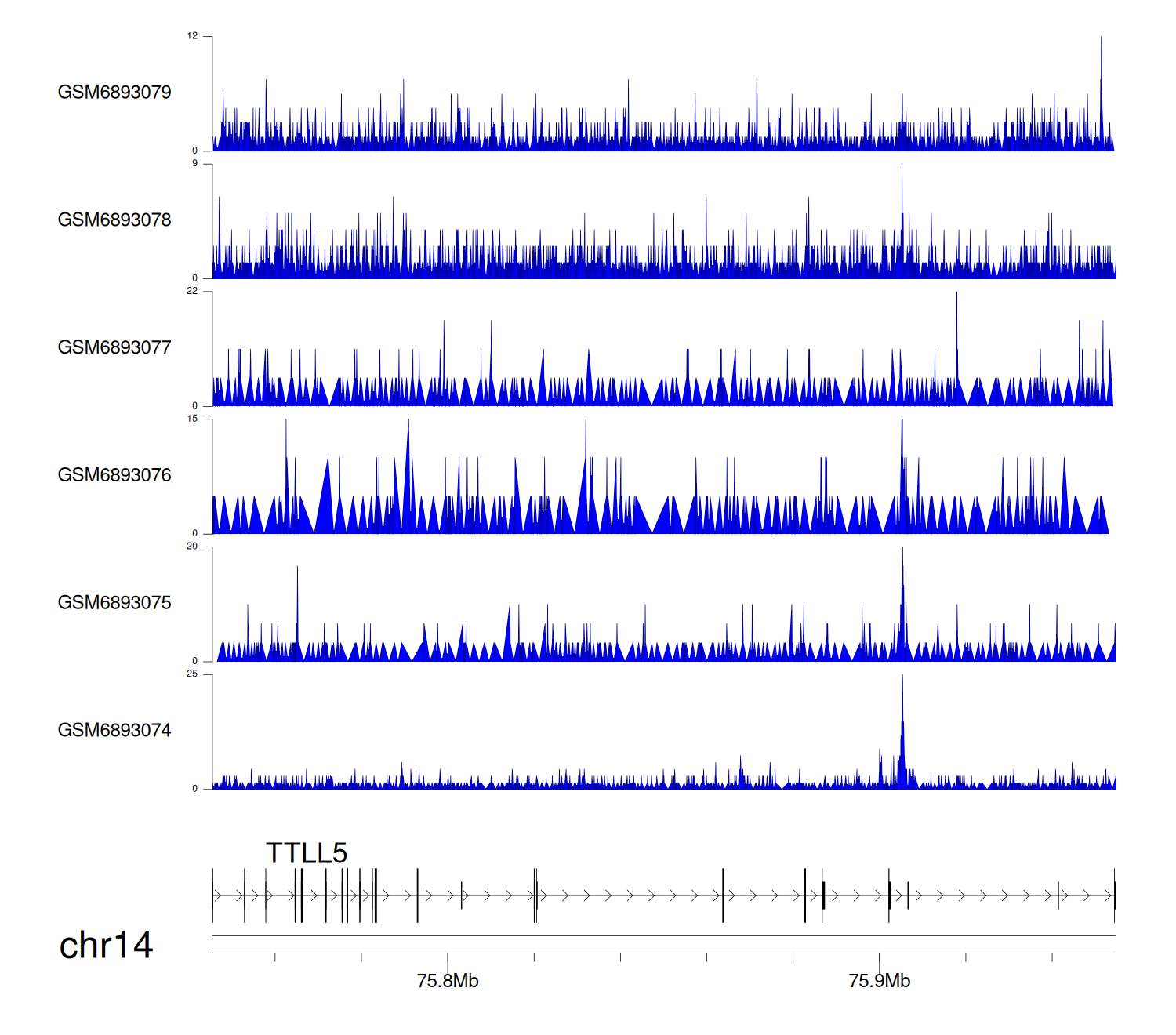This screenshot has height=1035, width=1176.
Task: Click the GSM6893079 track label
Action: point(114,93)
